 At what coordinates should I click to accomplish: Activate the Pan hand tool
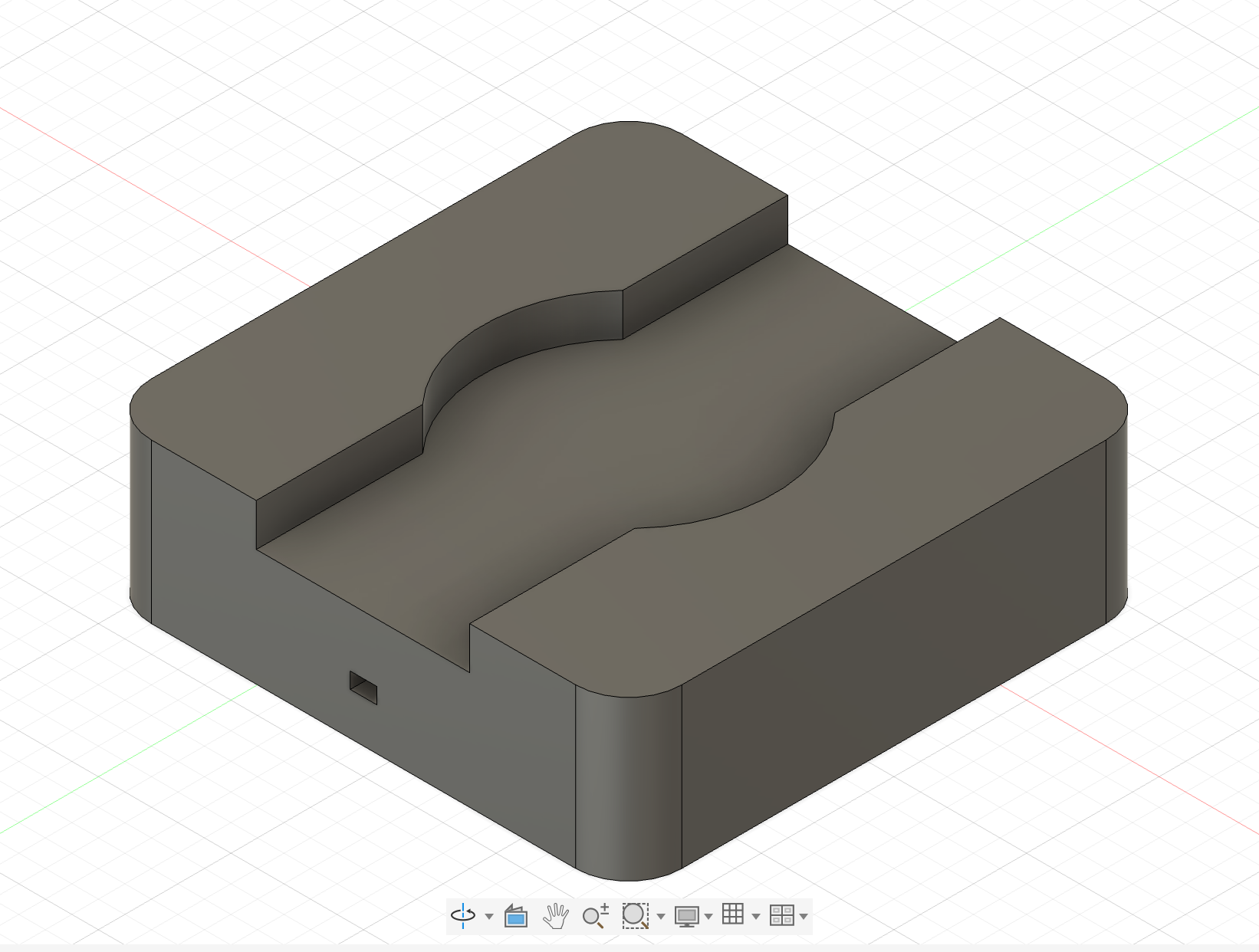(556, 916)
